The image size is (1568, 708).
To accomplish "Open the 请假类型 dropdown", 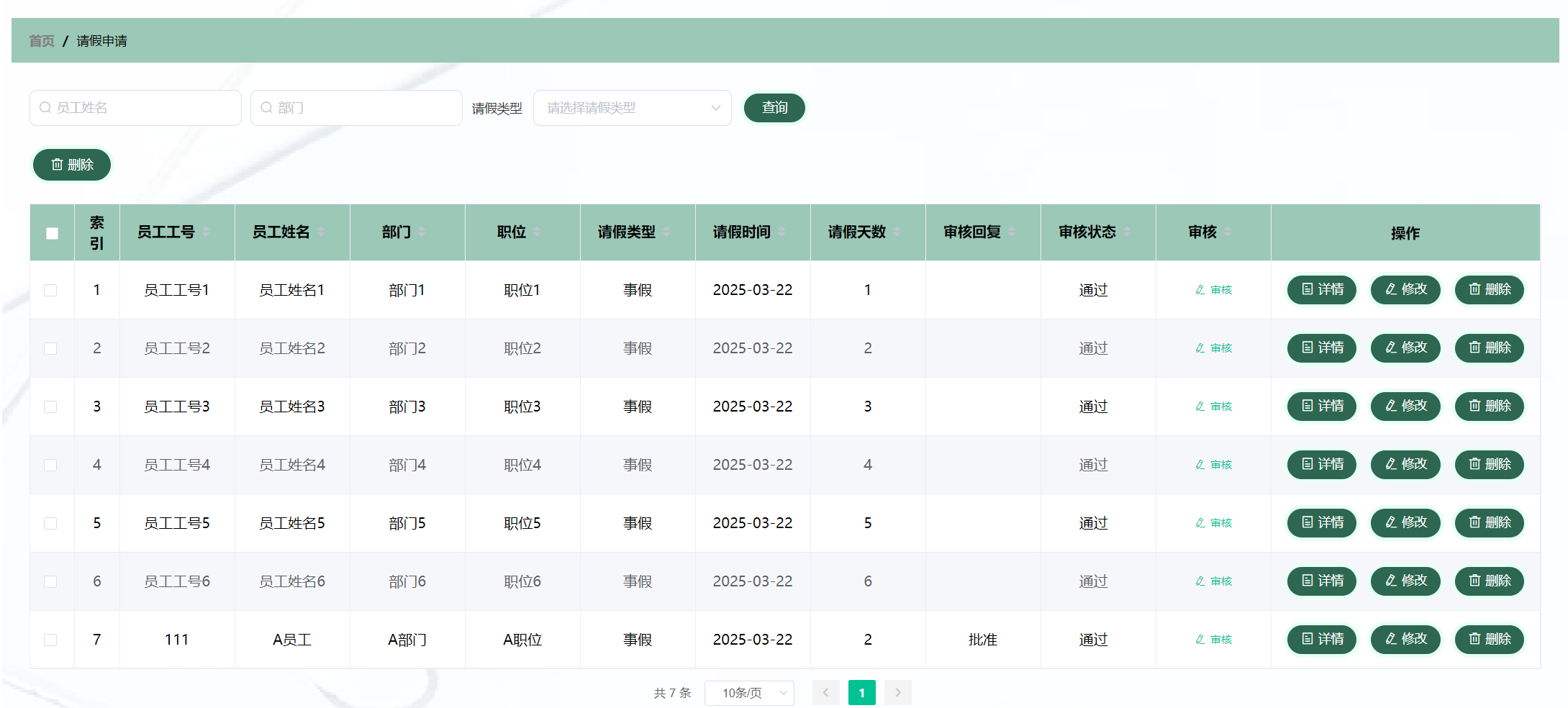I will click(x=632, y=107).
